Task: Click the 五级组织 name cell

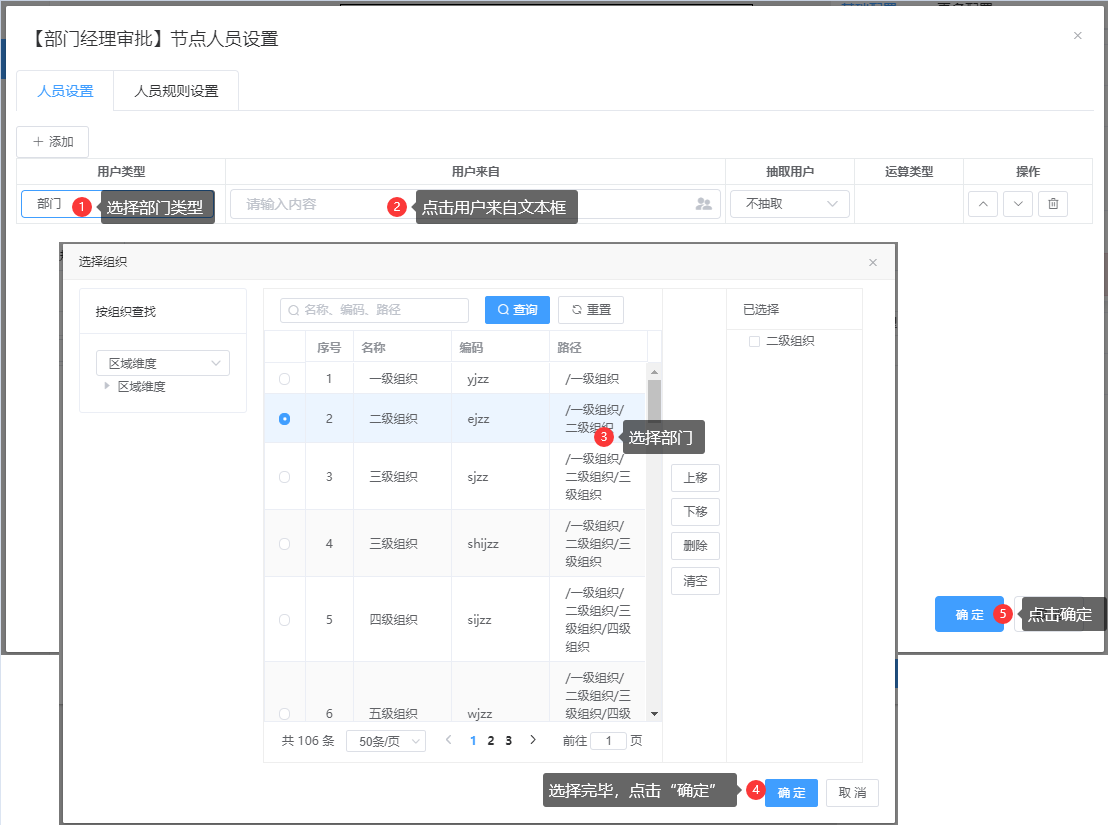Action: coord(403,713)
